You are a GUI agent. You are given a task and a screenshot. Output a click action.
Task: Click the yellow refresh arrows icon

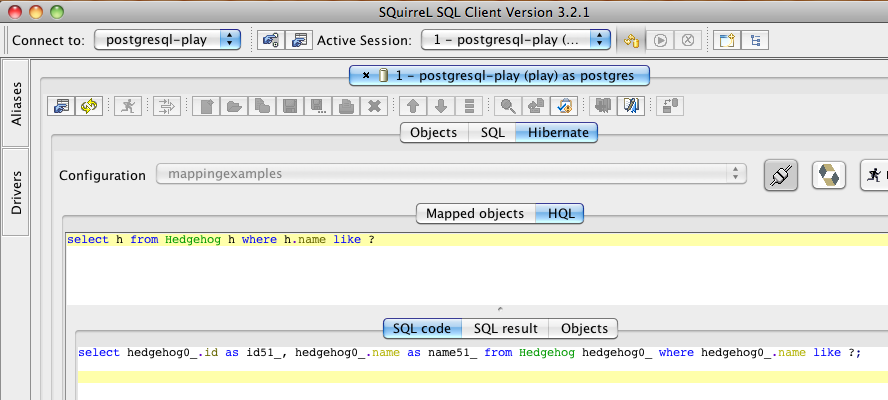click(x=89, y=106)
